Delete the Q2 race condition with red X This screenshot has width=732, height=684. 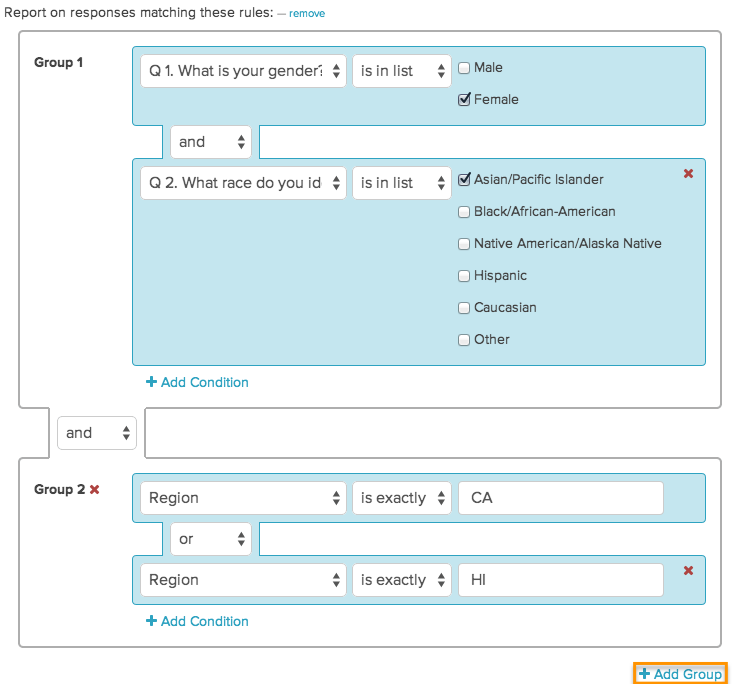(x=688, y=174)
